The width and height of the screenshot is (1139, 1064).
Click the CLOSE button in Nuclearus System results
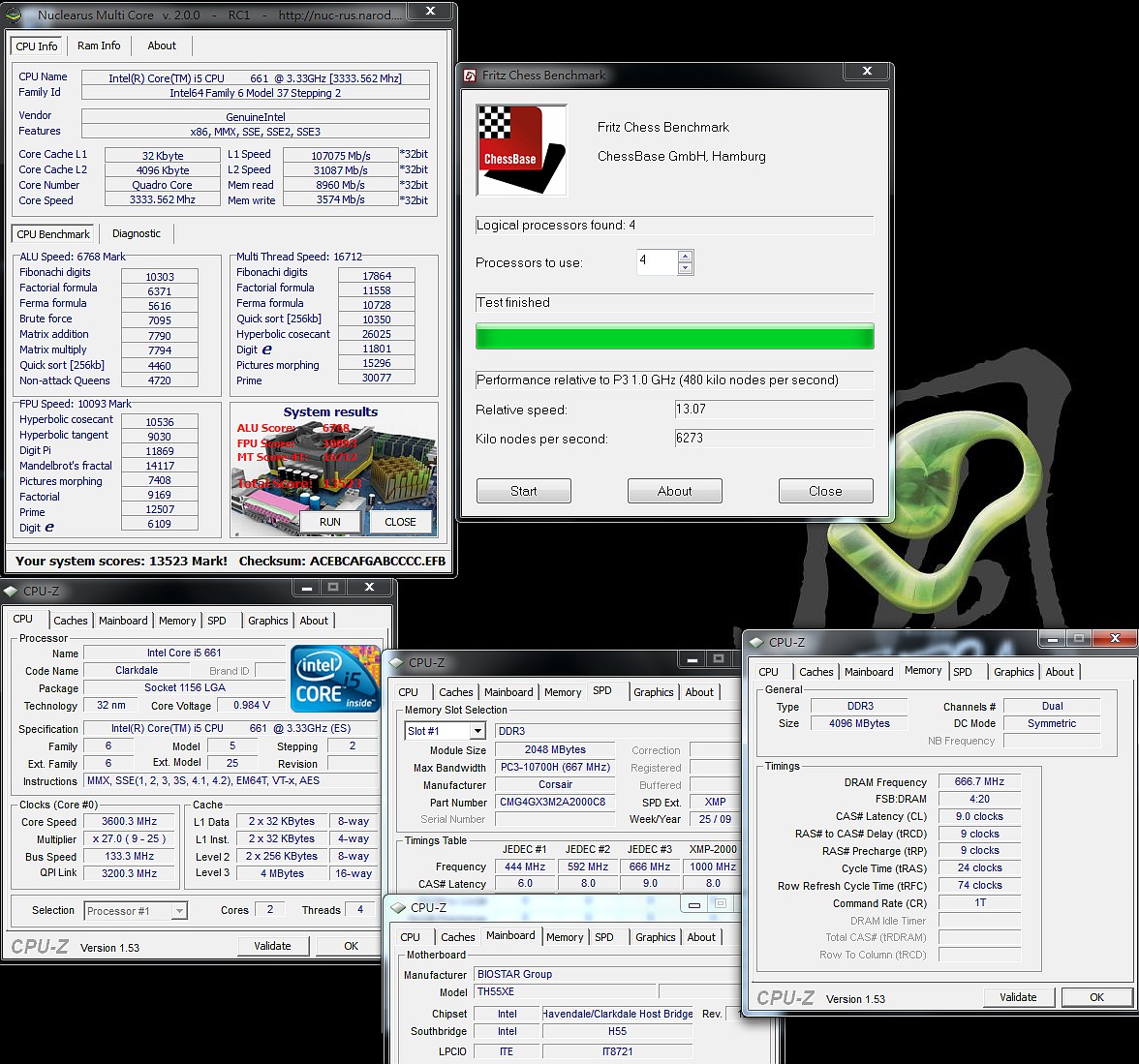pyautogui.click(x=400, y=522)
